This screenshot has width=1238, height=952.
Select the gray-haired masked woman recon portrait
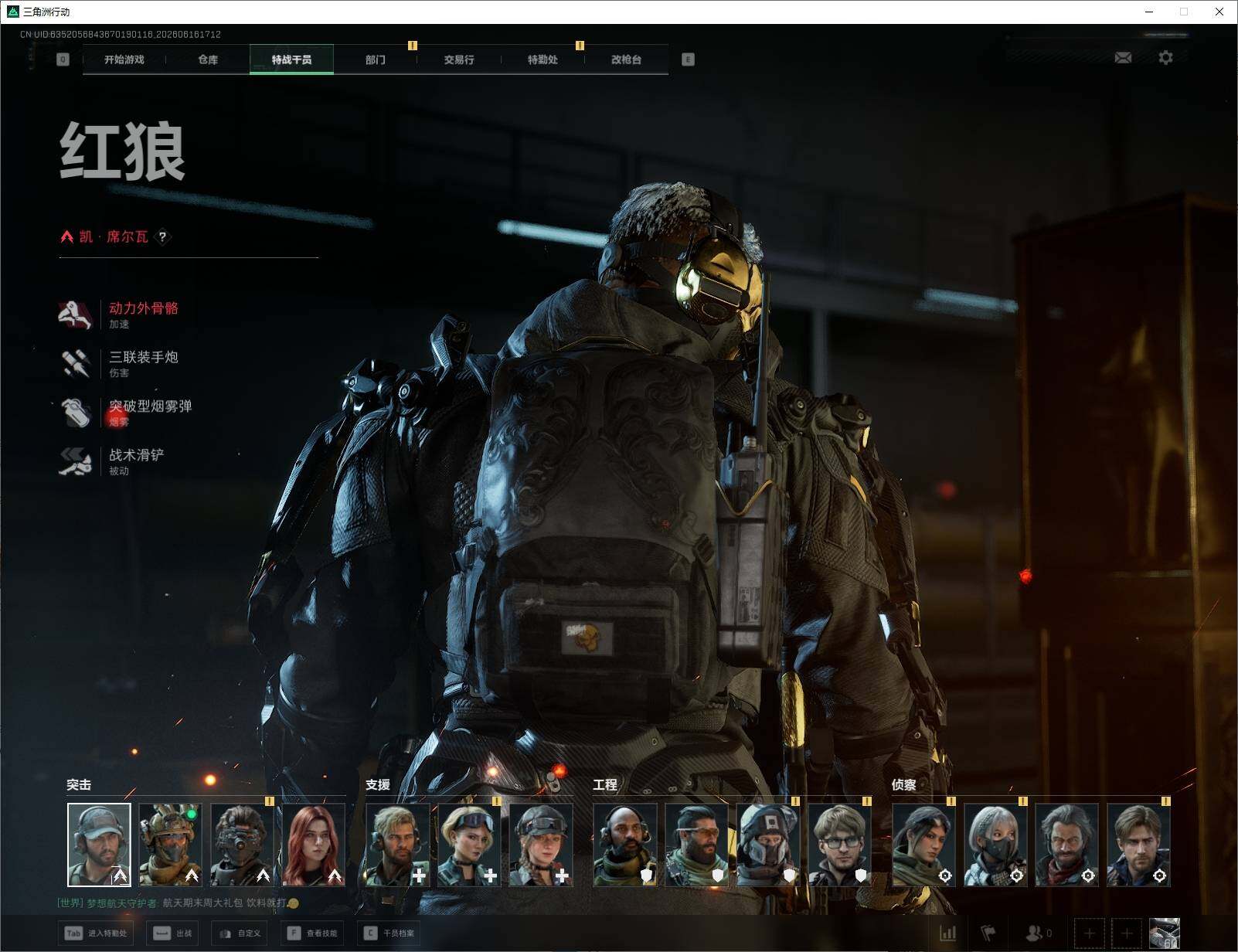point(995,845)
